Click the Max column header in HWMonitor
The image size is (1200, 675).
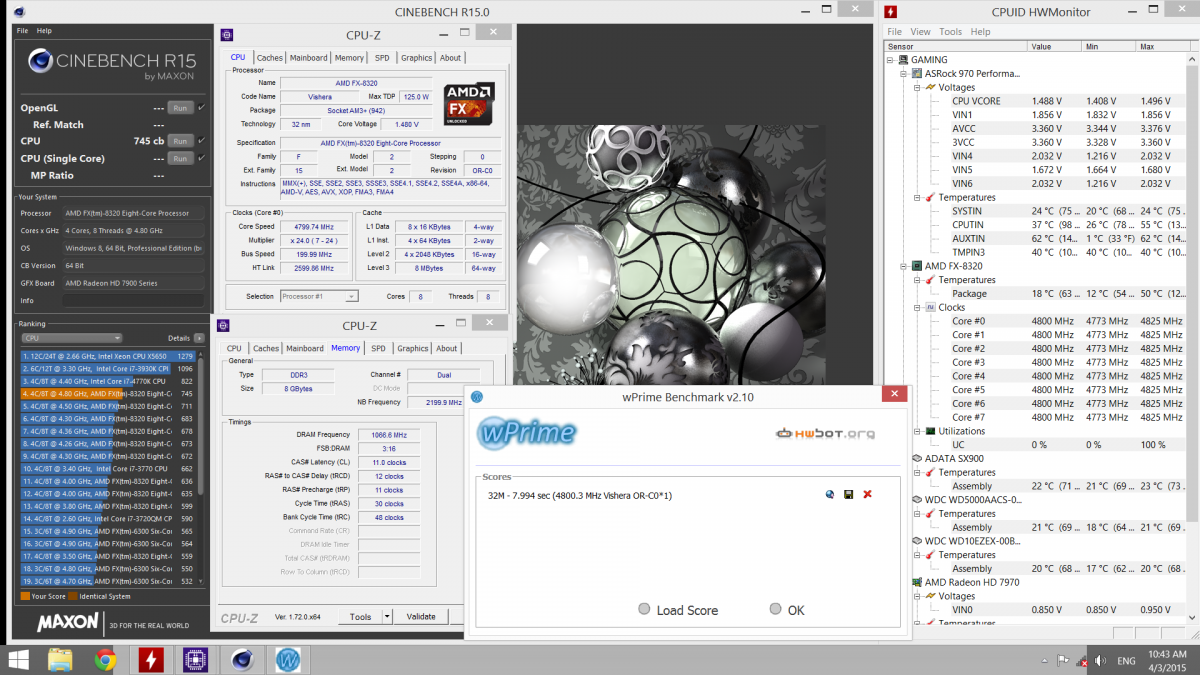coord(1161,46)
